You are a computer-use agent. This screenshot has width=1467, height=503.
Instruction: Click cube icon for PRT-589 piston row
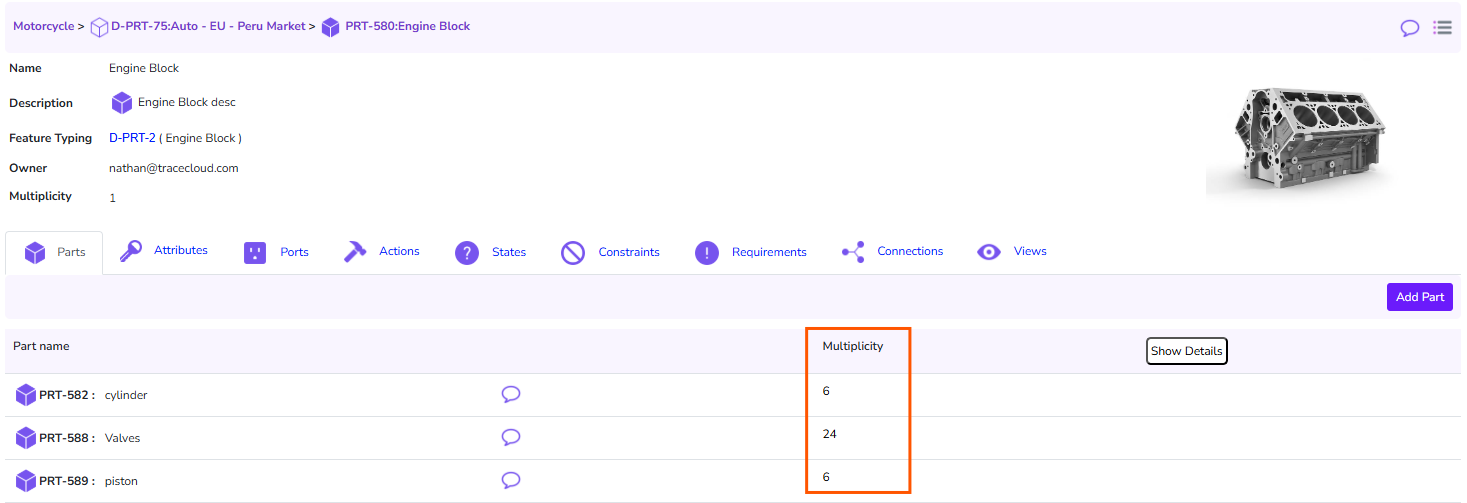26,481
